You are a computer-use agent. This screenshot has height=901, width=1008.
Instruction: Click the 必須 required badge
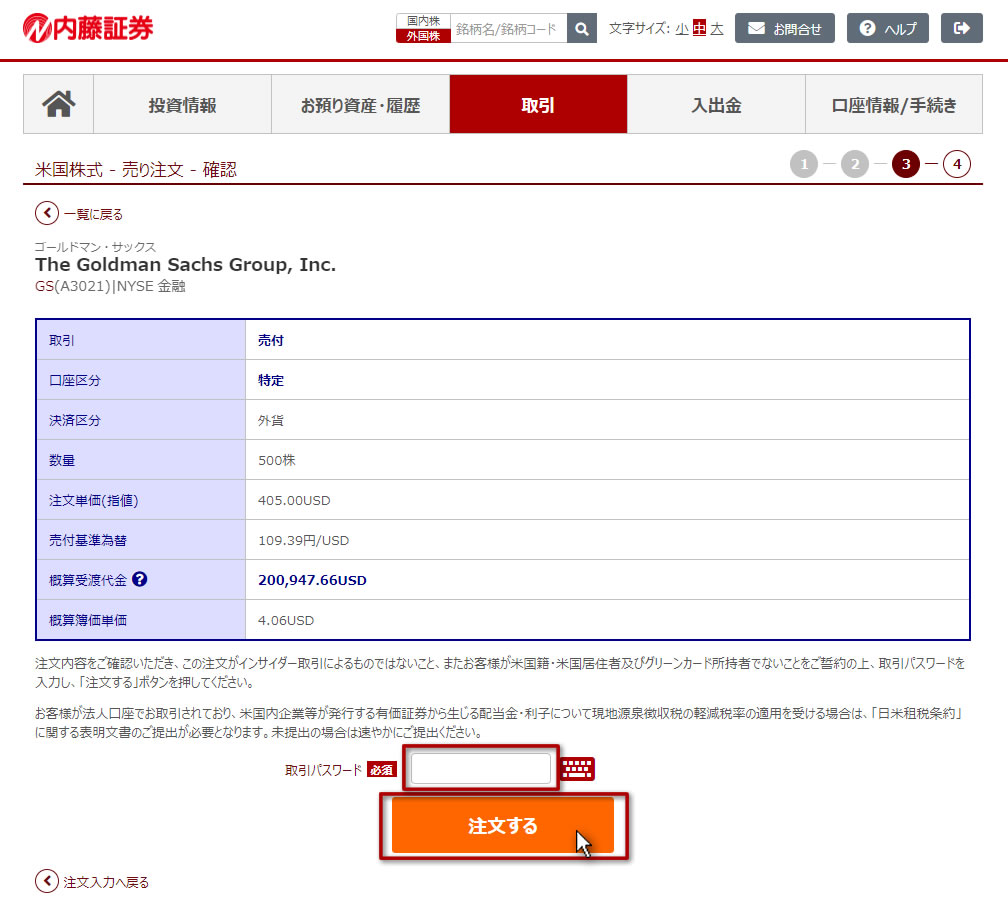click(x=382, y=770)
